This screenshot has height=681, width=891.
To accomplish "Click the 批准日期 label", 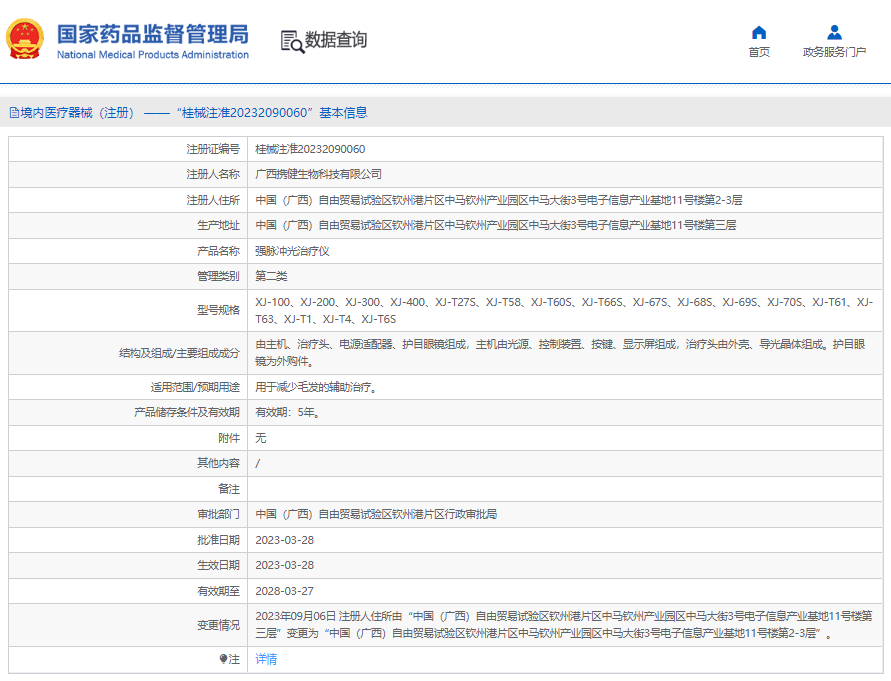I will [218, 540].
